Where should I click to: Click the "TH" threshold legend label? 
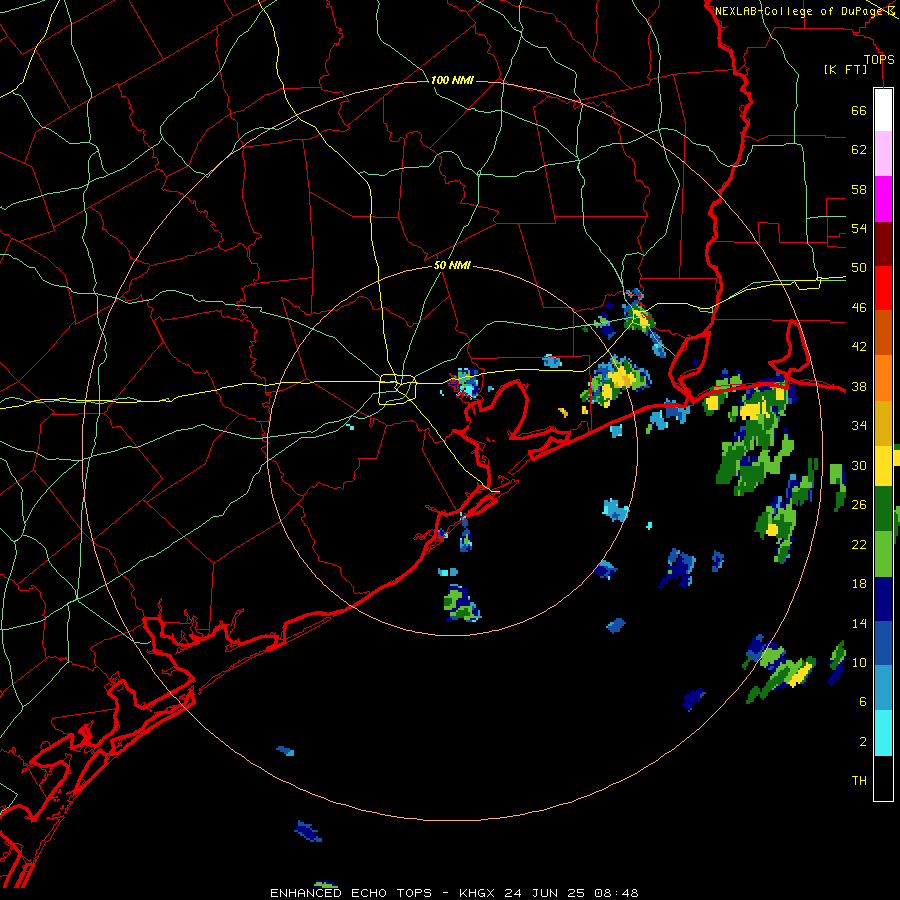click(x=859, y=781)
